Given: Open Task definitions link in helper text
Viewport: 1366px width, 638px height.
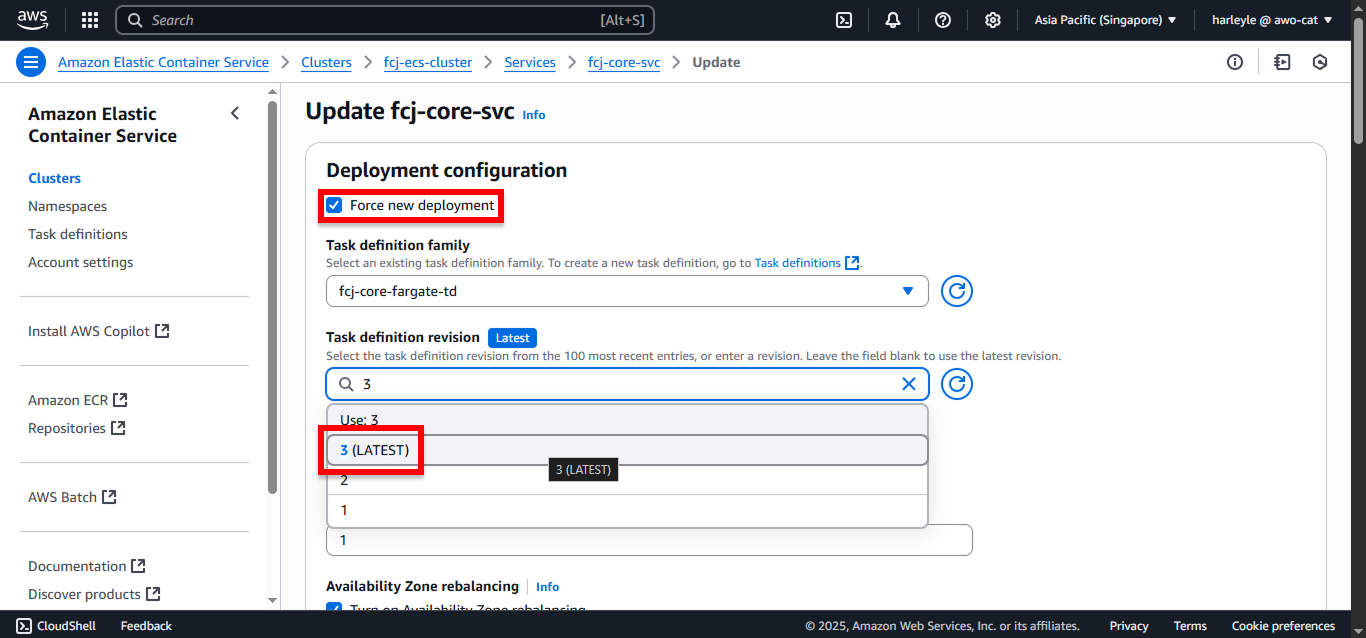Looking at the screenshot, I should pyautogui.click(x=797, y=263).
